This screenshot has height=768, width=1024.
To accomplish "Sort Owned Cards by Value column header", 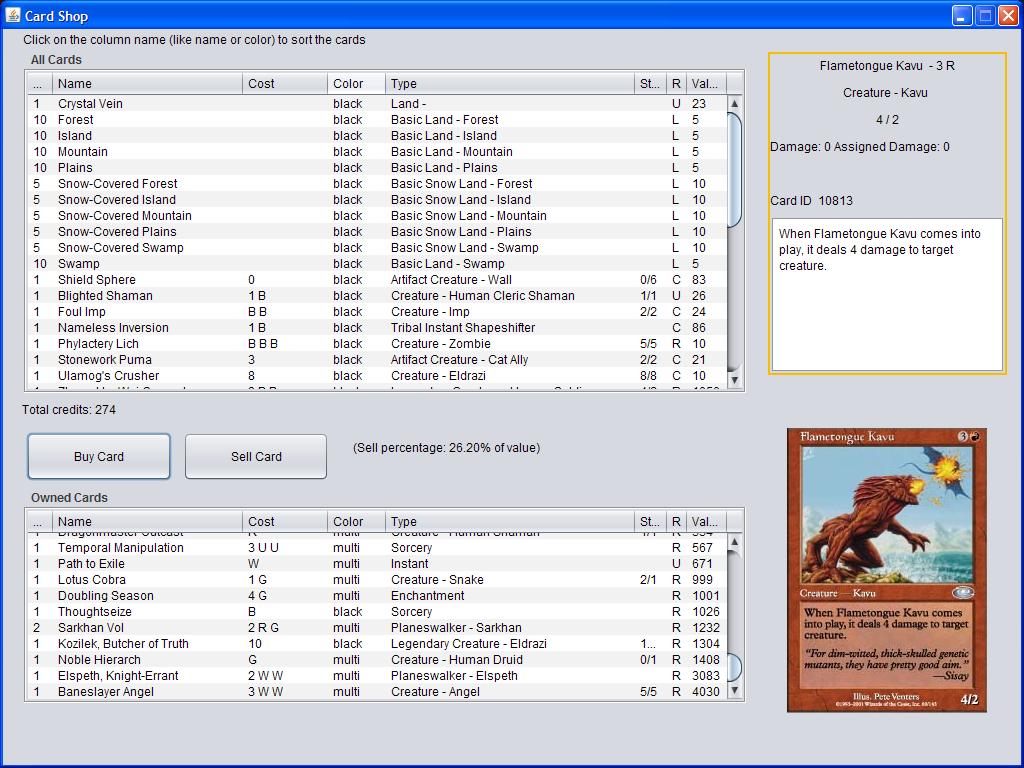I will (704, 522).
